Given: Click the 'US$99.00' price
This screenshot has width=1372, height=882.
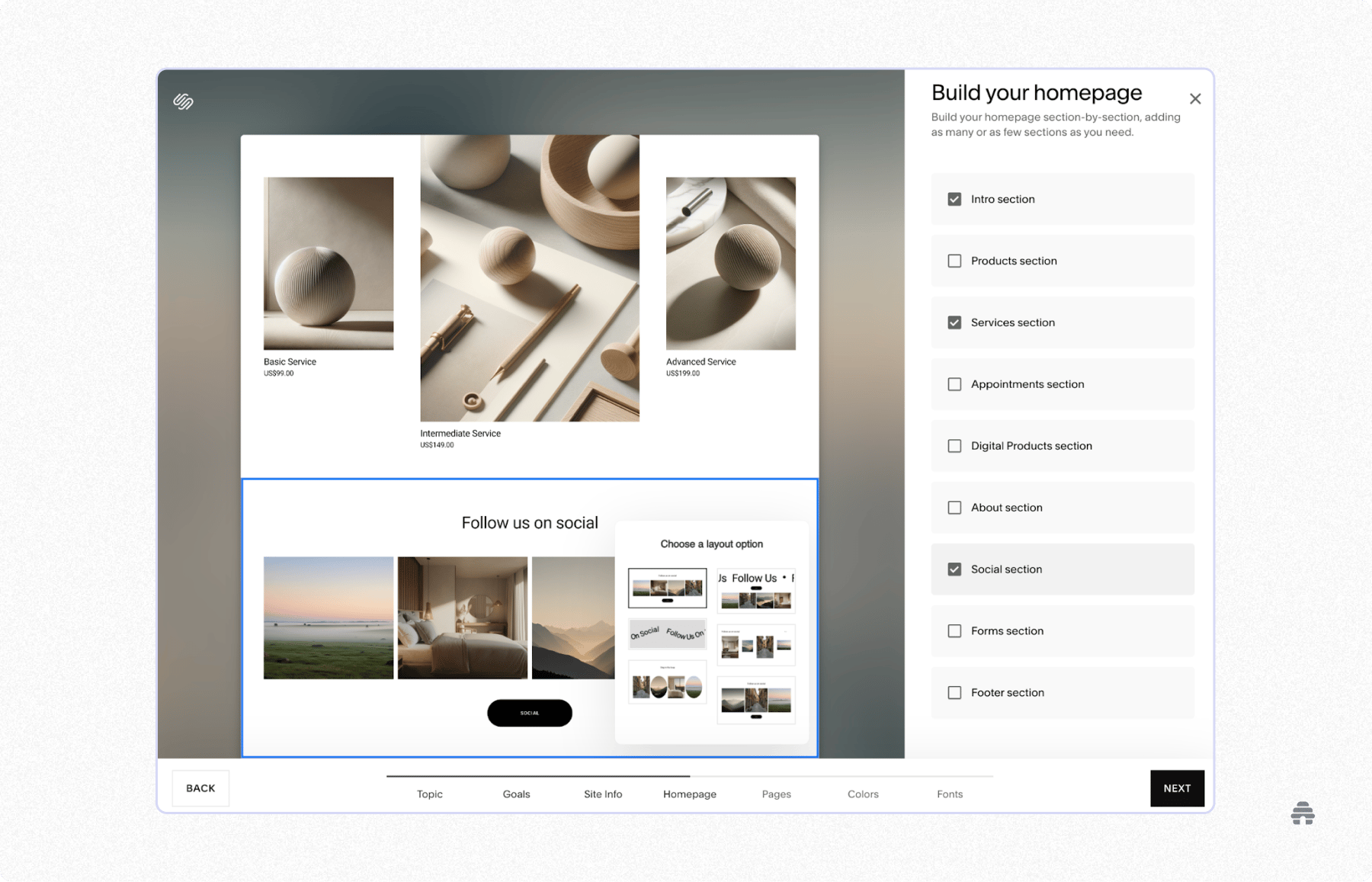Looking at the screenshot, I should click(x=279, y=374).
